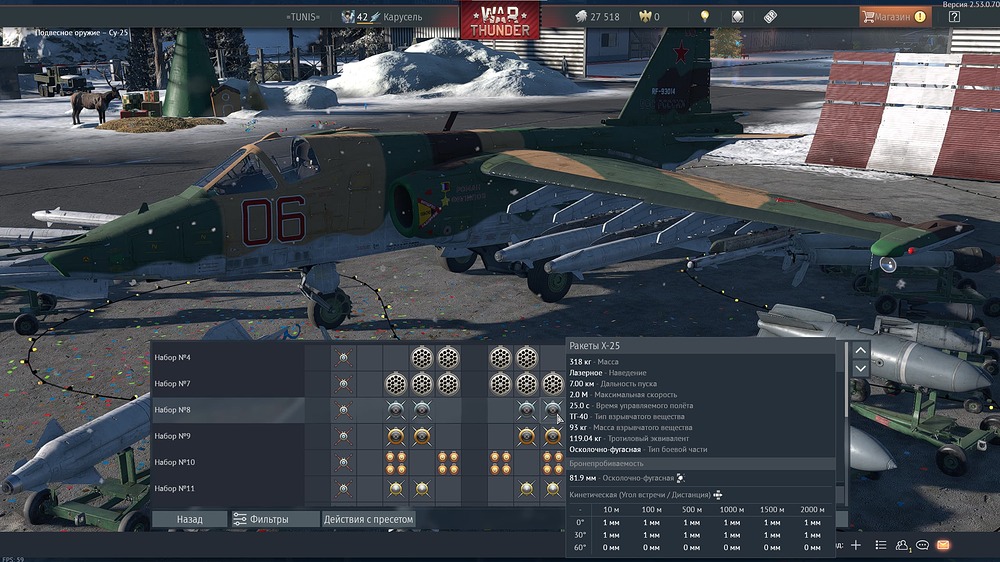Click the plus icon in bottom bar
Viewport: 1000px width, 562px height.
pyautogui.click(x=856, y=545)
